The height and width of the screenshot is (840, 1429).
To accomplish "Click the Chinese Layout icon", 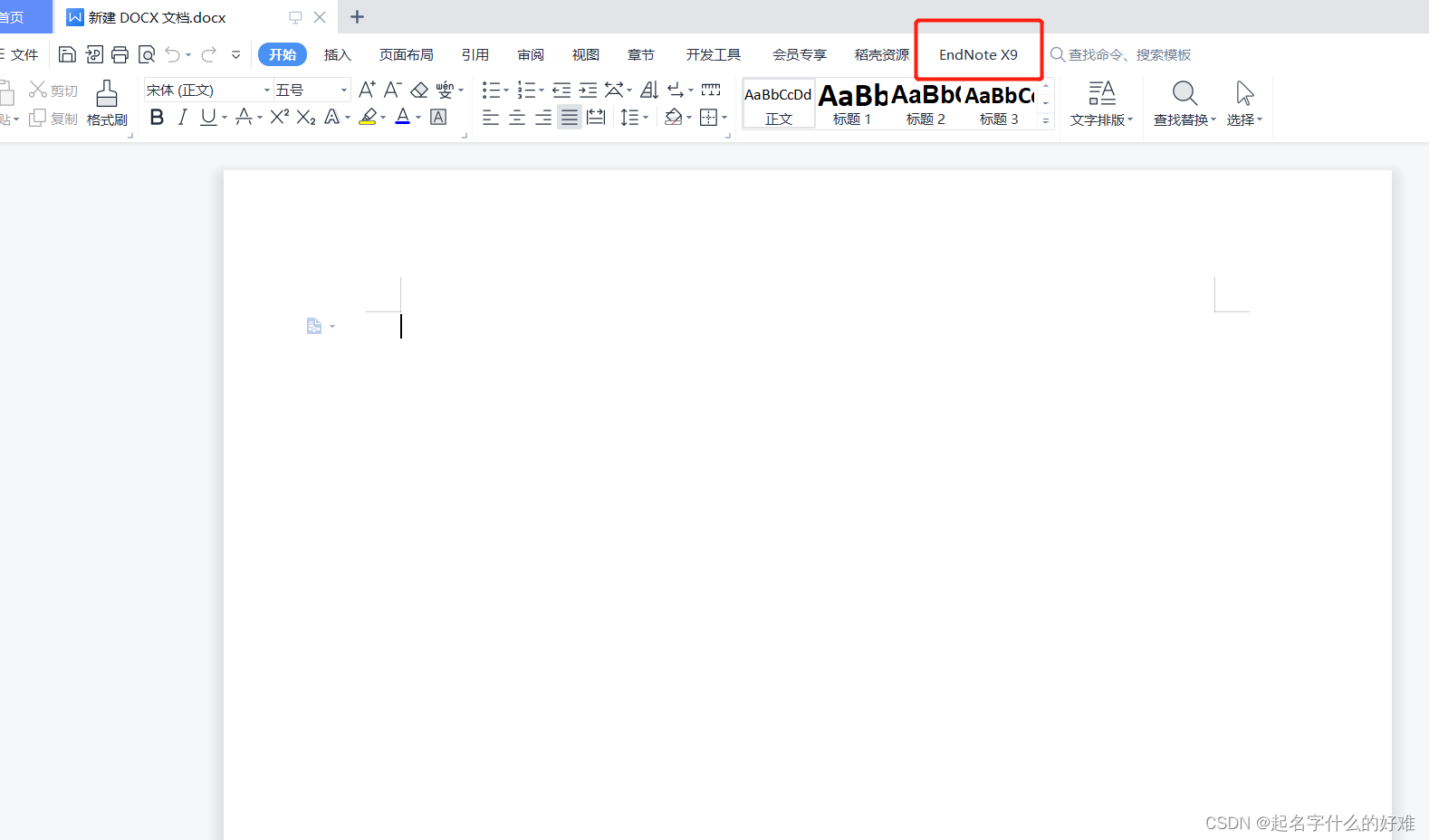I will pos(614,90).
